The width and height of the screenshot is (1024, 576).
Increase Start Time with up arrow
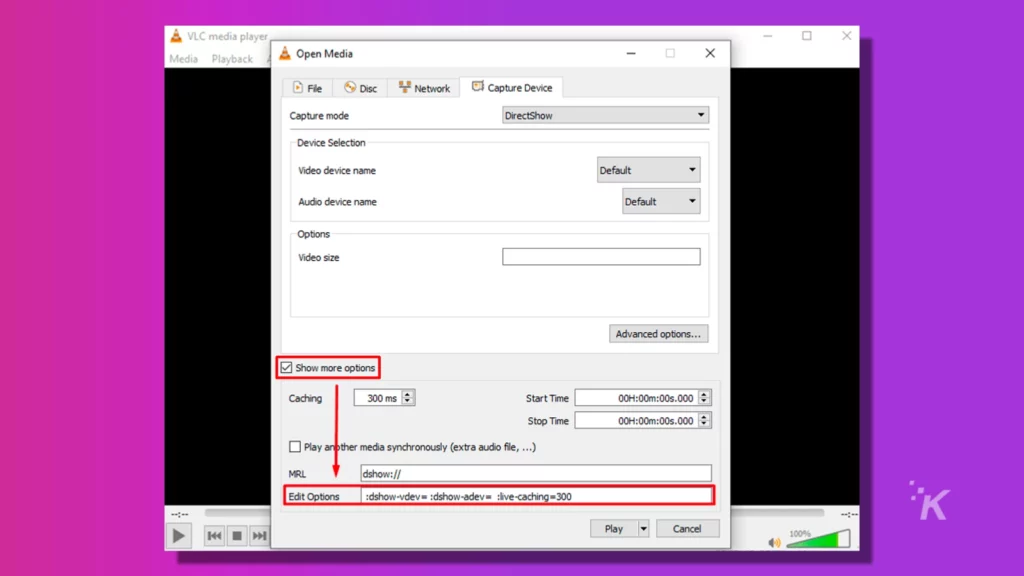[x=704, y=394]
